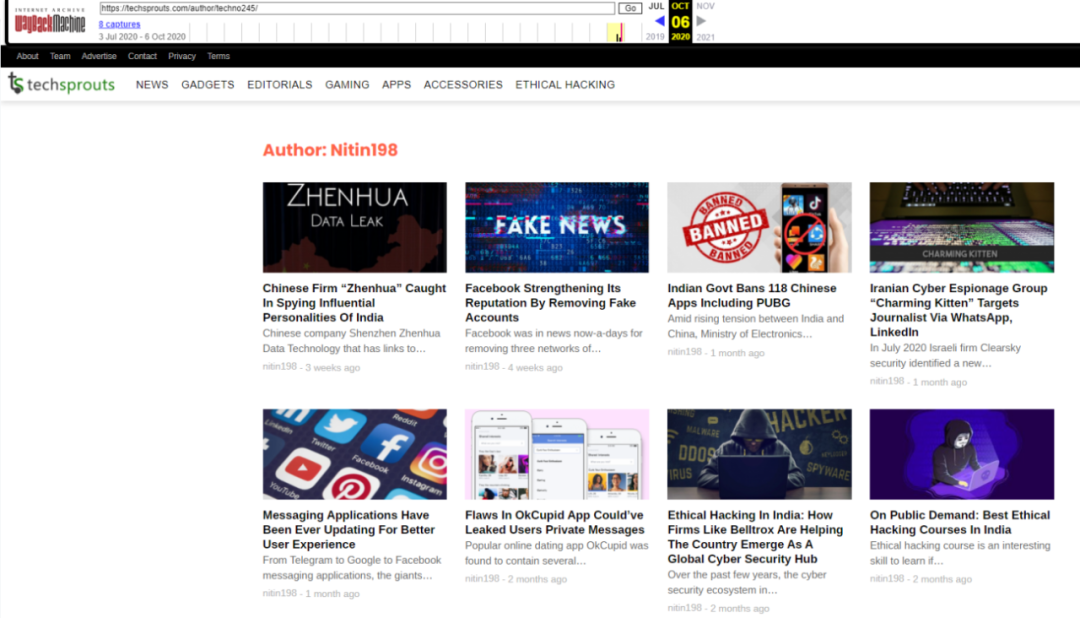Click excerpt 'Amid rising tension between India'

pyautogui.click(x=756, y=327)
